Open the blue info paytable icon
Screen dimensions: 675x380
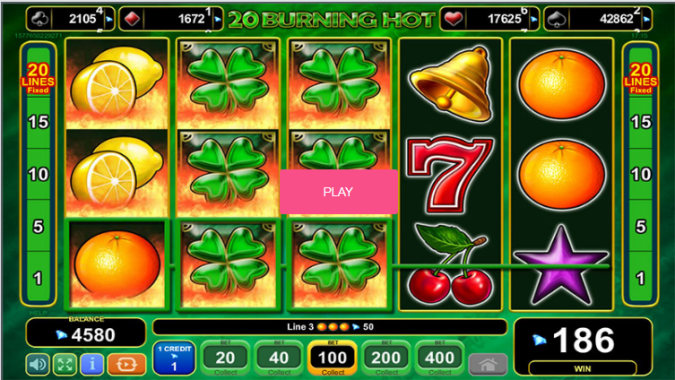(92, 364)
